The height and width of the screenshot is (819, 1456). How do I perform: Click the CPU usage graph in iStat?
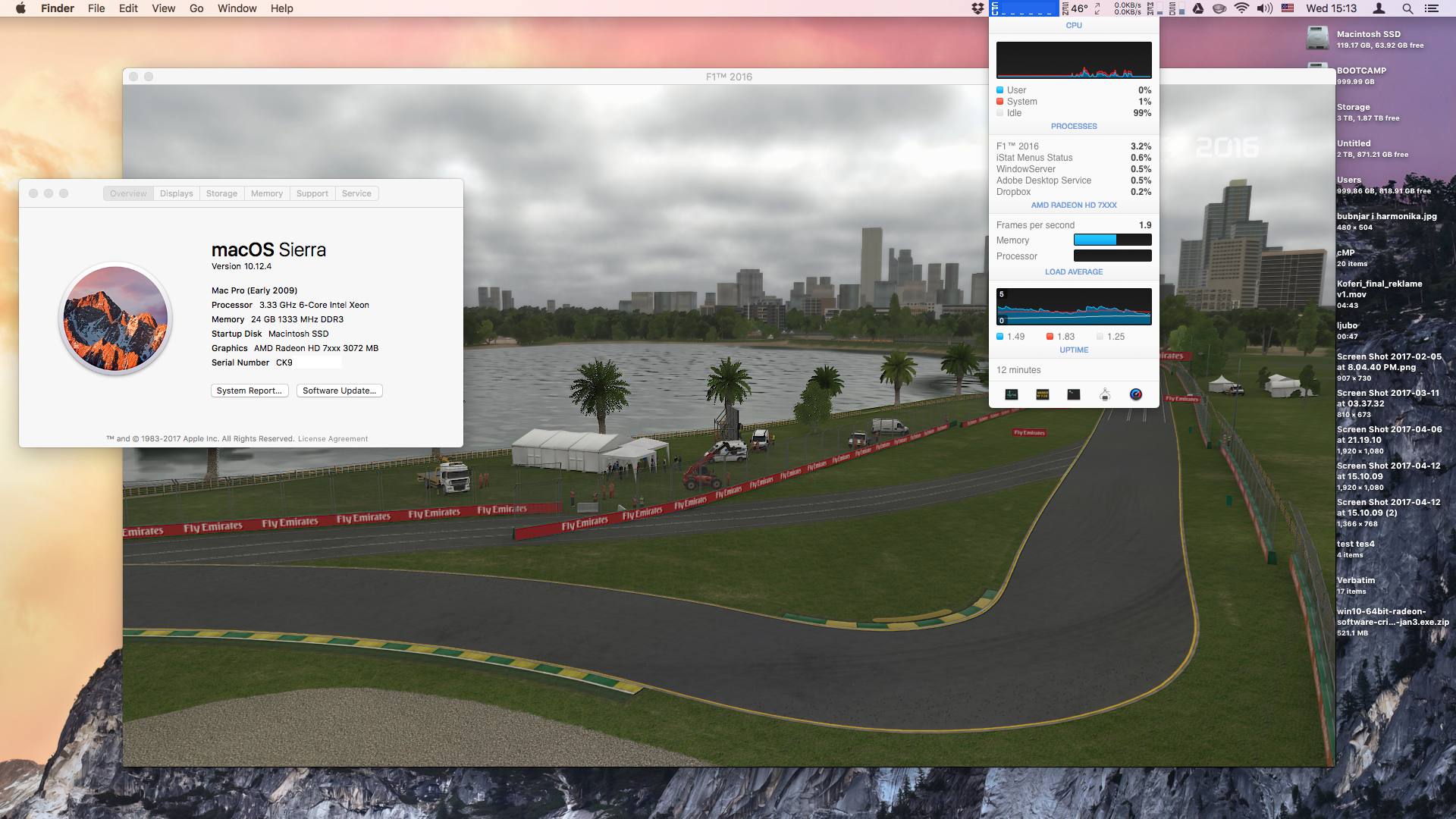pos(1074,60)
